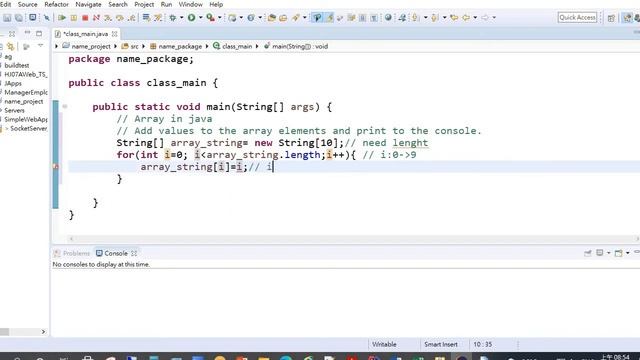
Task: Open the Run dropdown arrow
Action: point(200,18)
